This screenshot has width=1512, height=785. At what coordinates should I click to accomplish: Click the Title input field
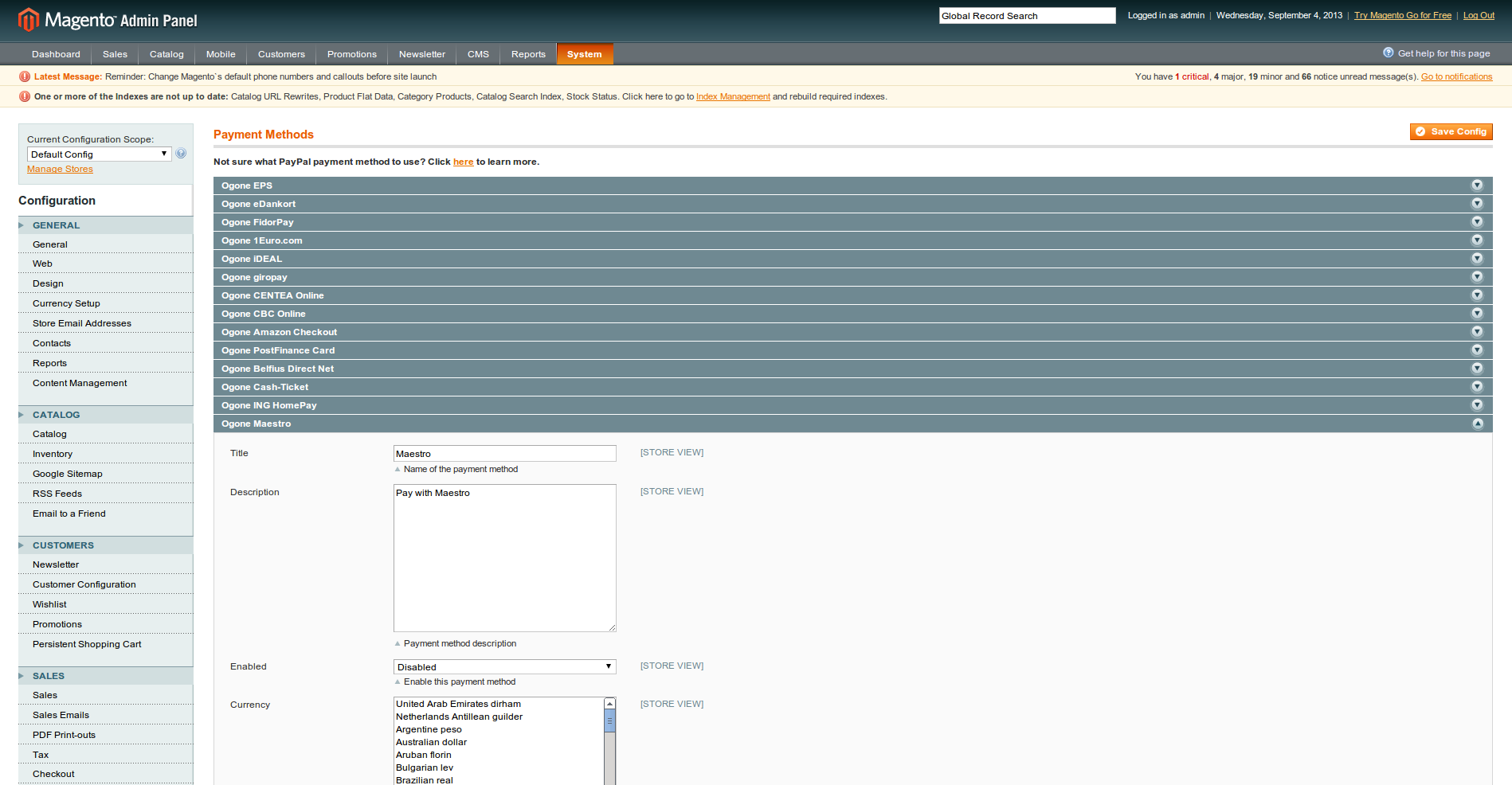(x=504, y=454)
